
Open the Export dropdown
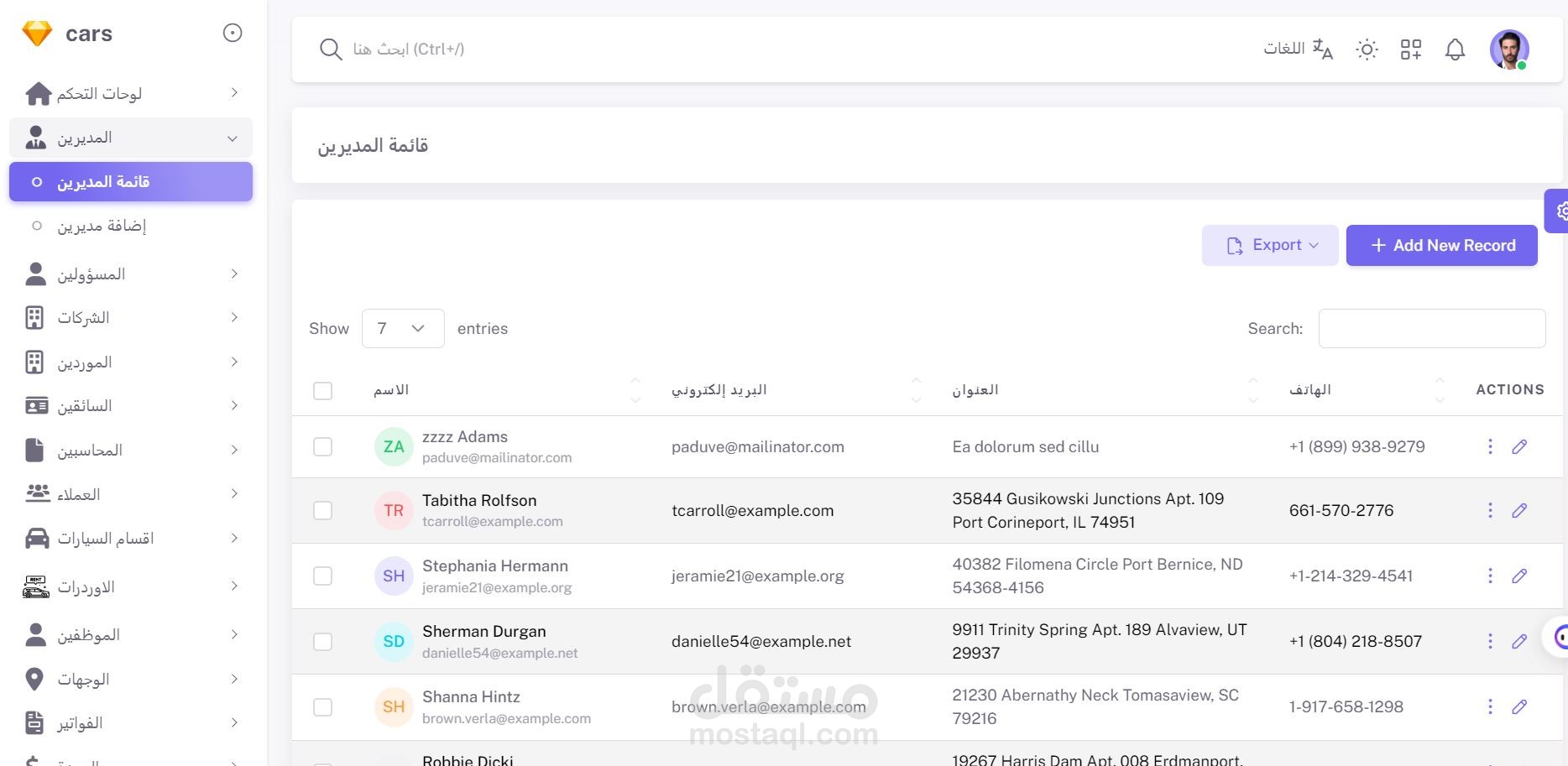[x=1270, y=246]
